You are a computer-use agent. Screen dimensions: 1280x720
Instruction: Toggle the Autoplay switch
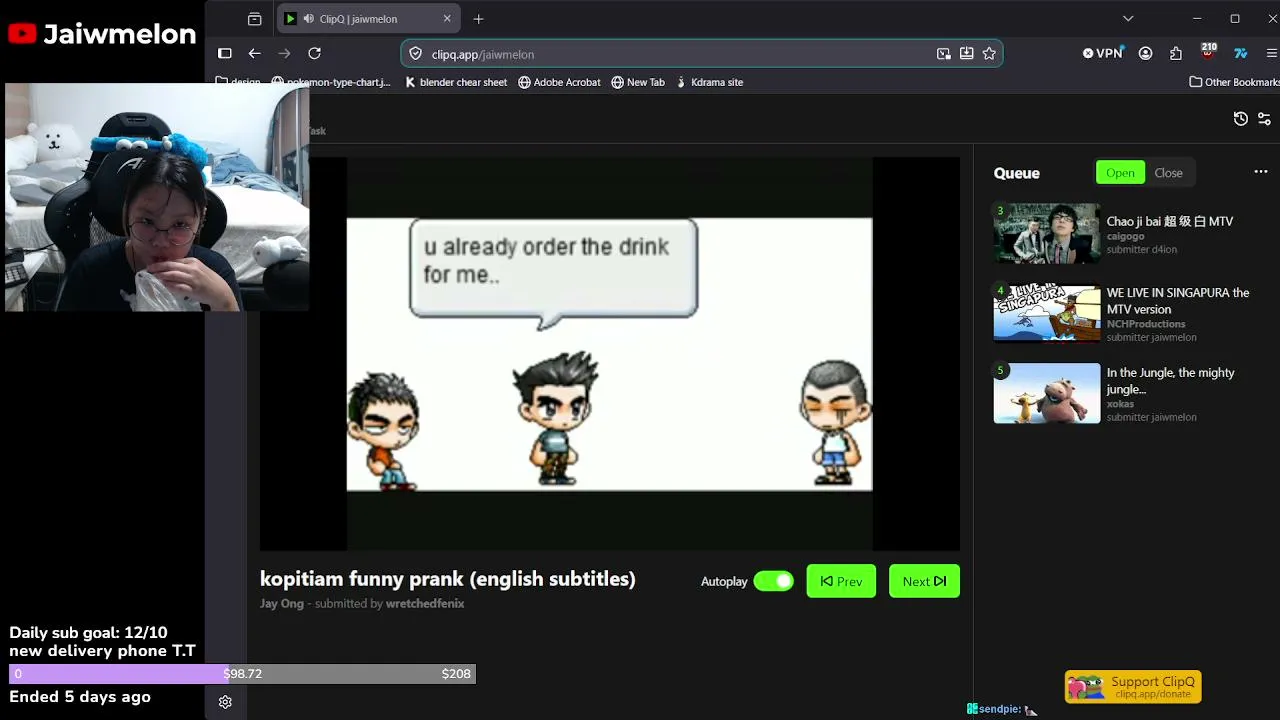point(773,581)
